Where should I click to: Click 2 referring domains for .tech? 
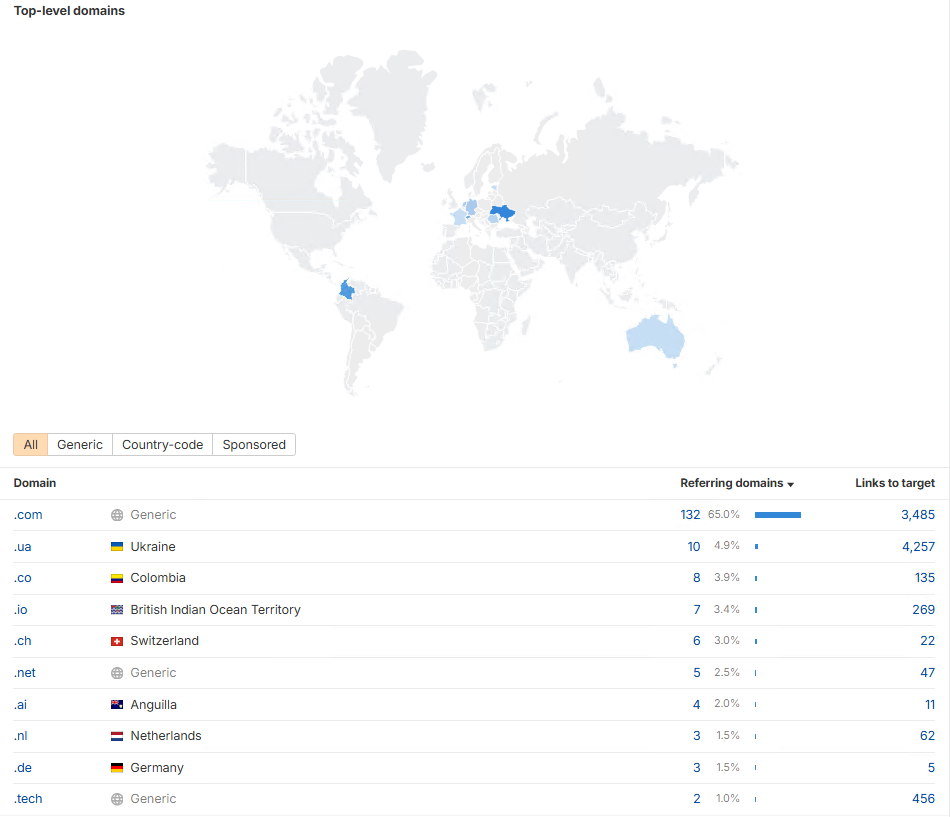tap(697, 799)
